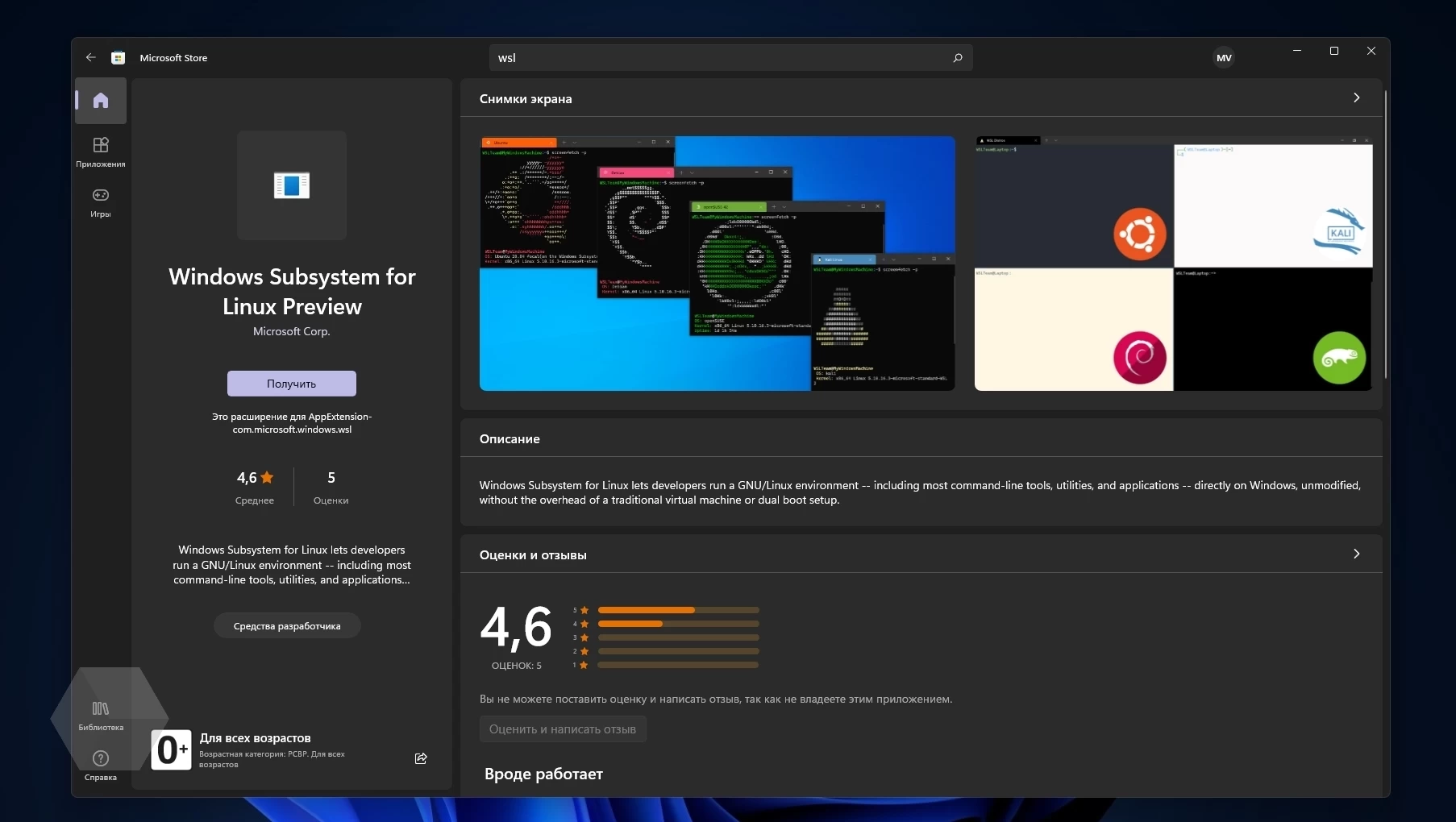This screenshot has width=1456, height=822.
Task: Click the Снимки экрана heading
Action: [x=526, y=99]
